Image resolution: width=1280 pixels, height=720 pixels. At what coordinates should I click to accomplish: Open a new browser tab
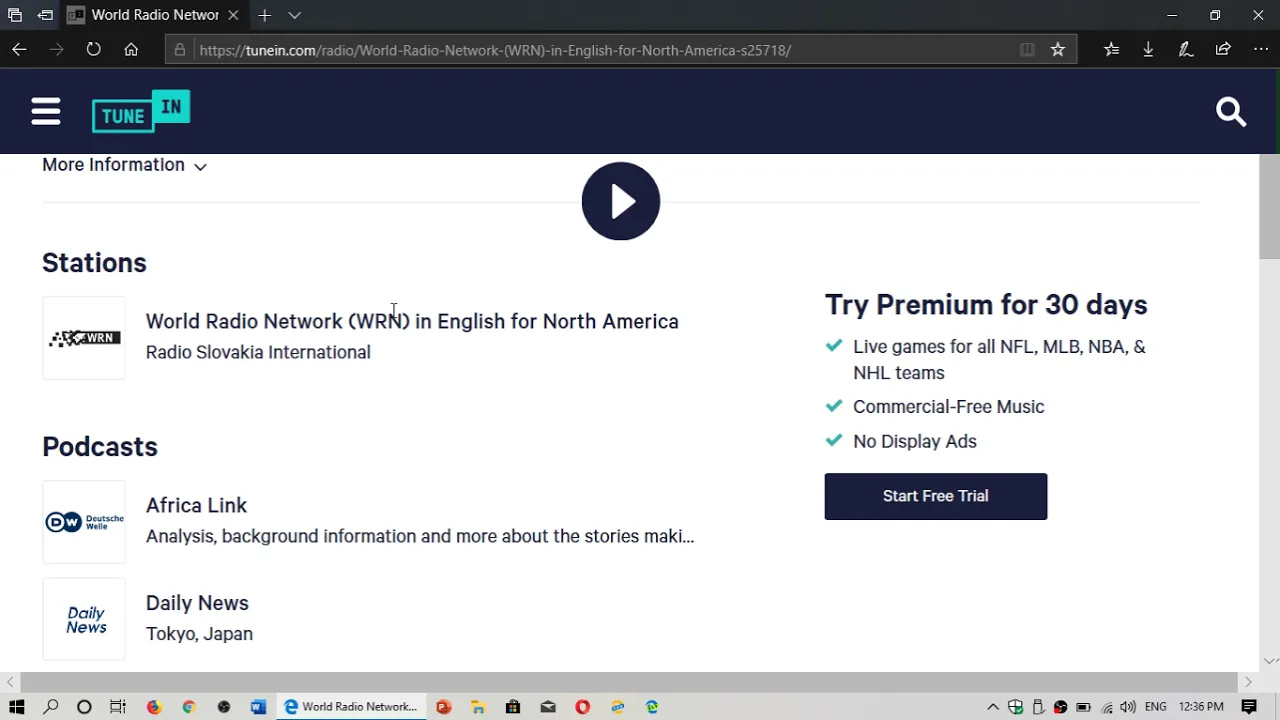pyautogui.click(x=264, y=15)
